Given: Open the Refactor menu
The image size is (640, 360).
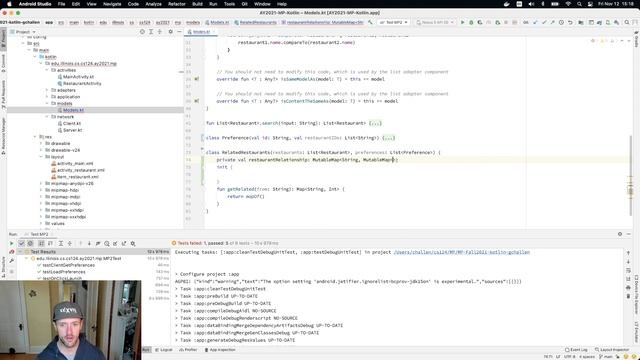Looking at the screenshot, I should (x=177, y=4).
